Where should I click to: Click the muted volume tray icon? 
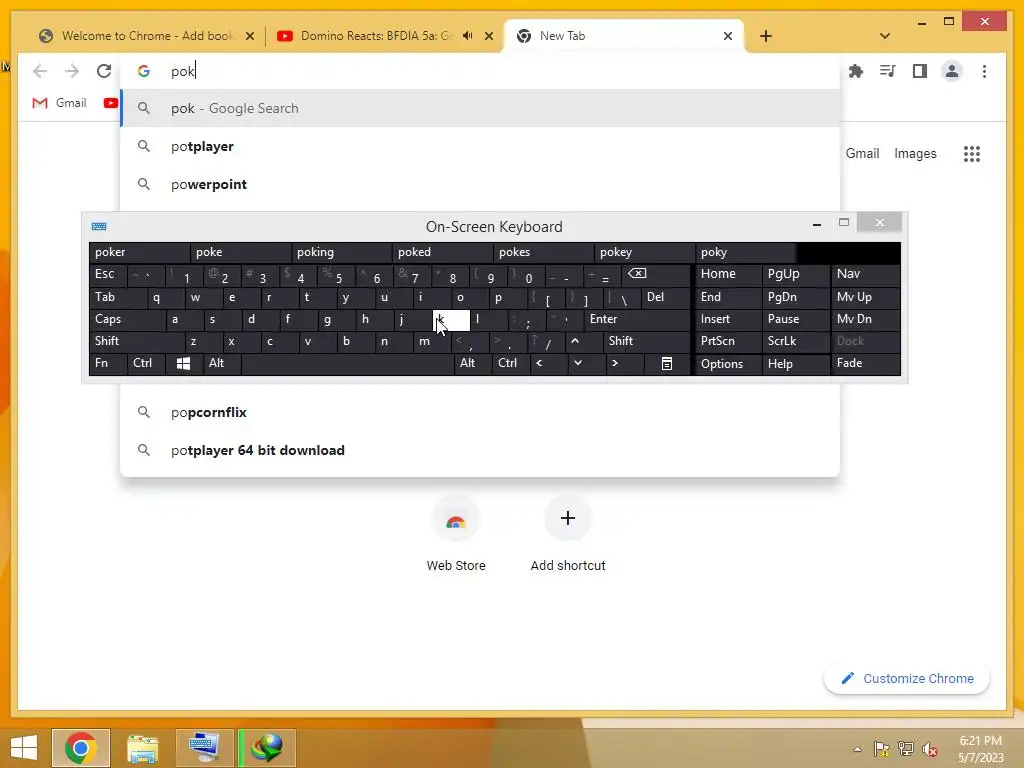[930, 749]
